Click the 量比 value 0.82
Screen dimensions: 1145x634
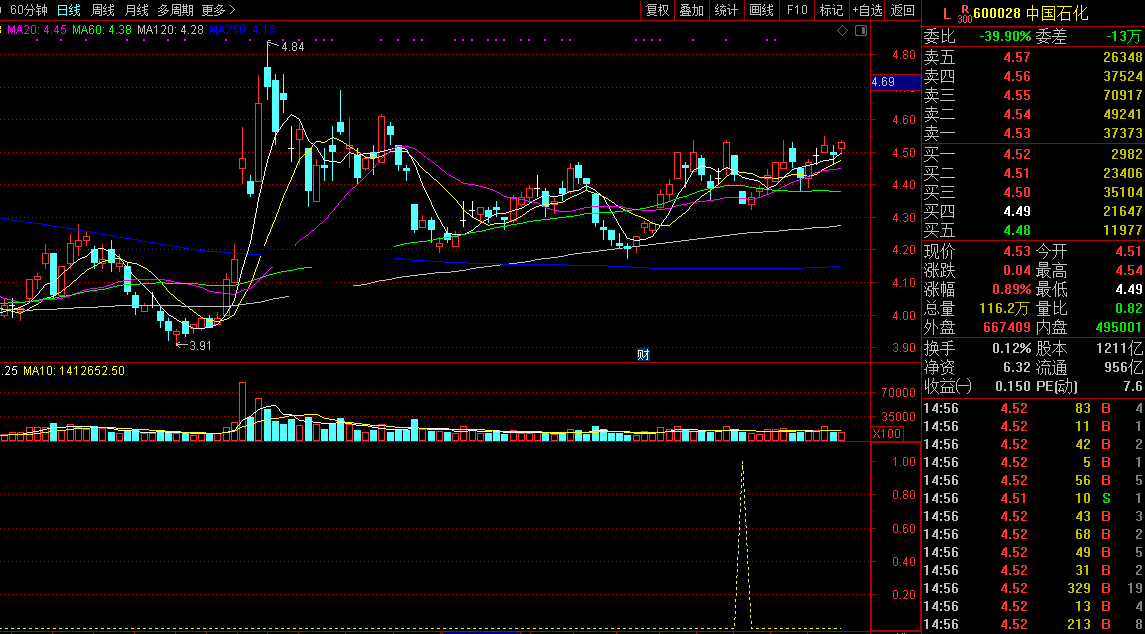pos(1129,309)
